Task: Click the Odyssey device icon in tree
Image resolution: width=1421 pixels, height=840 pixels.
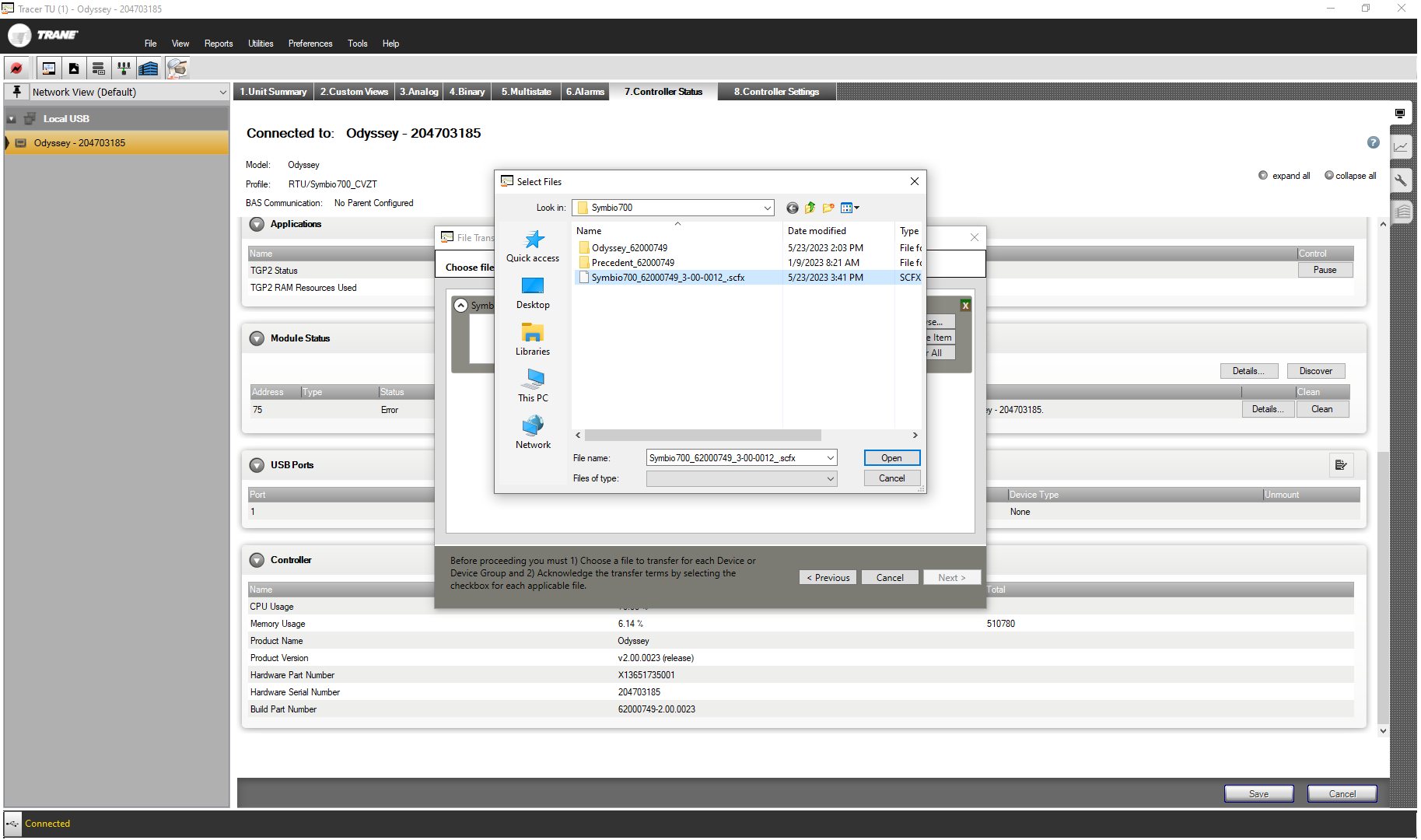Action: [x=21, y=143]
